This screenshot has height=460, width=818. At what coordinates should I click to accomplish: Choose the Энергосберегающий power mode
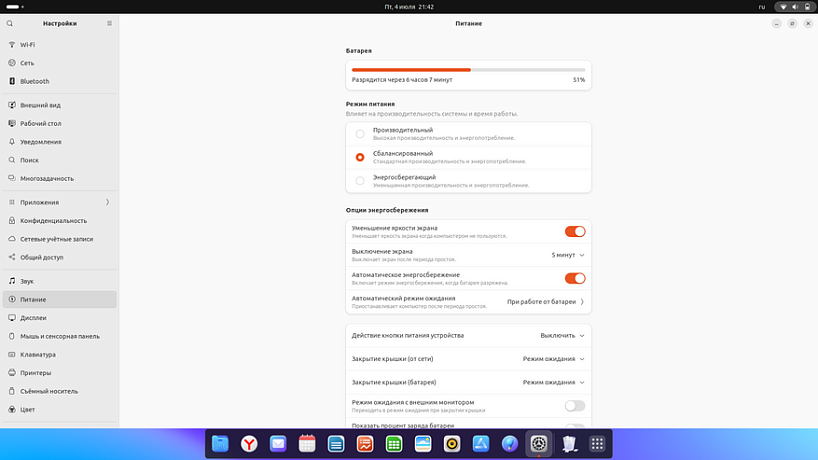pos(360,180)
